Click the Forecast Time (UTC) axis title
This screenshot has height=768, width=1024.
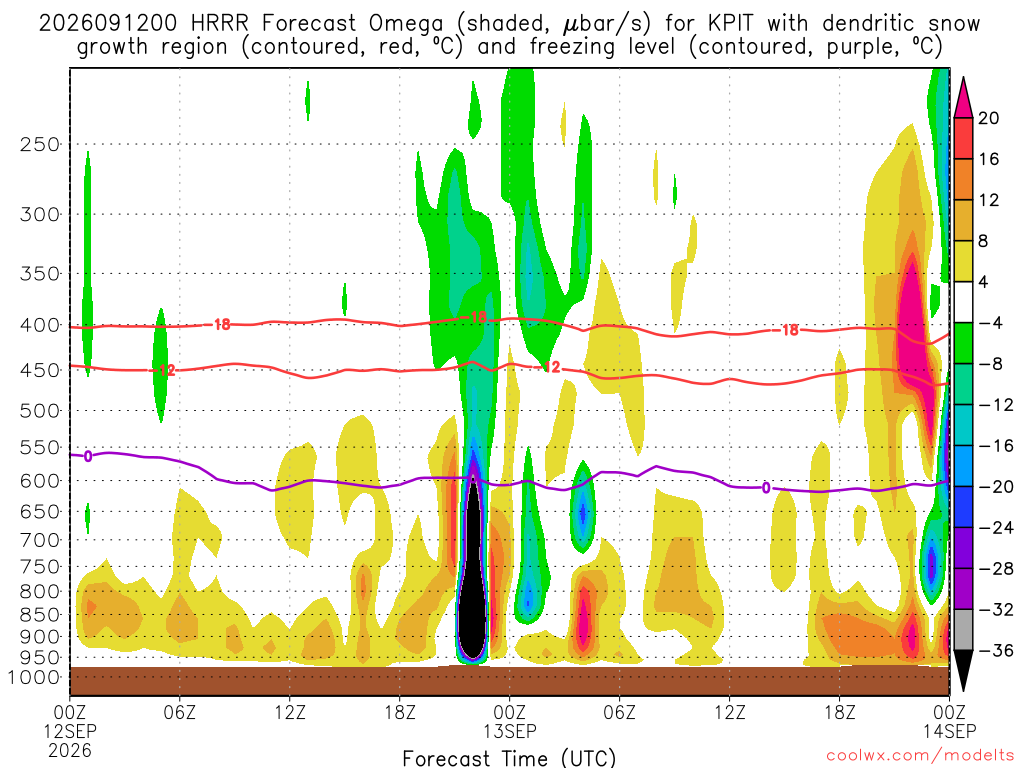(509, 758)
